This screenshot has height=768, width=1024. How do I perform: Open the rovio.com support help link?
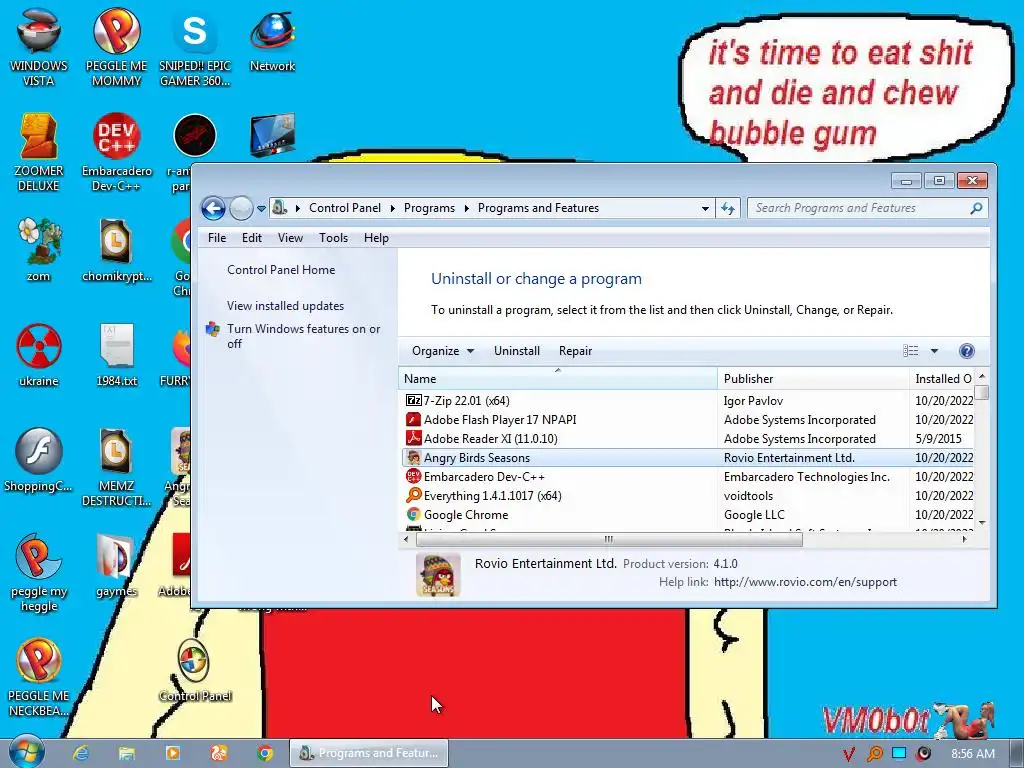click(x=805, y=582)
